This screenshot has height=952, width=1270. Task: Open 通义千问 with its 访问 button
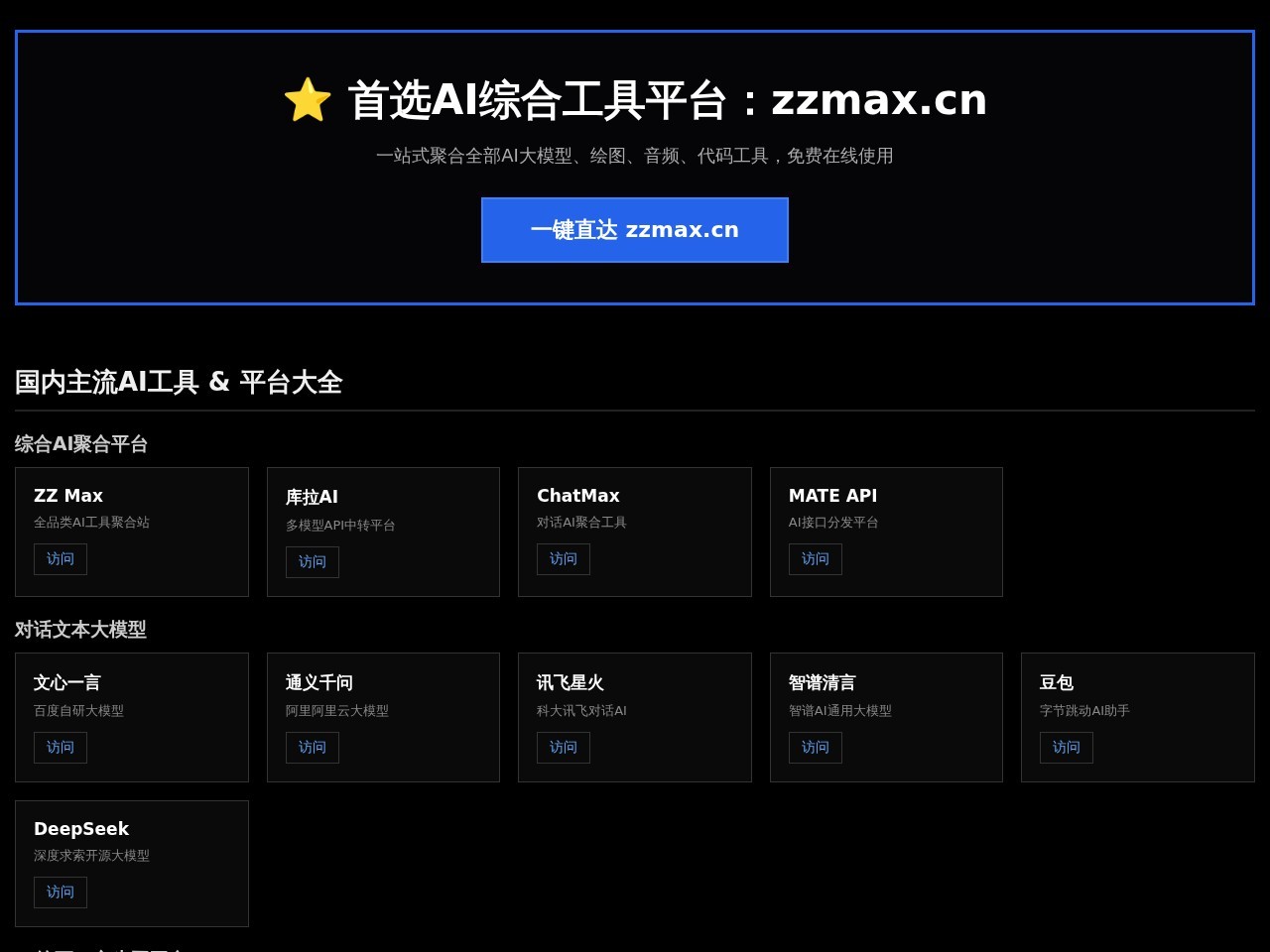click(x=313, y=748)
